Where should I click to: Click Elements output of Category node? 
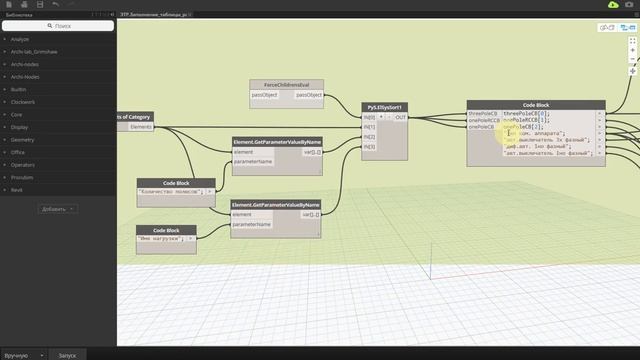pyautogui.click(x=141, y=127)
